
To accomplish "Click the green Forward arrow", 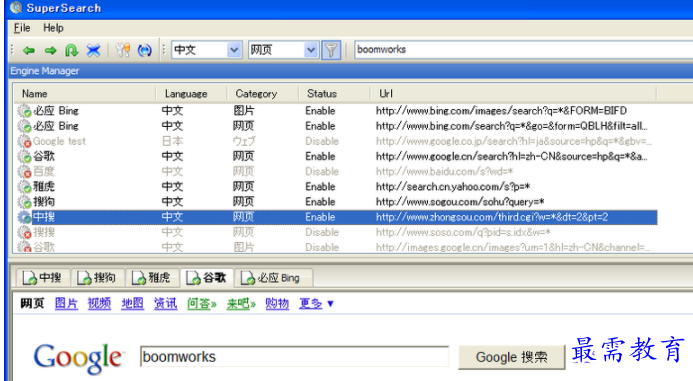I will pyautogui.click(x=50, y=50).
